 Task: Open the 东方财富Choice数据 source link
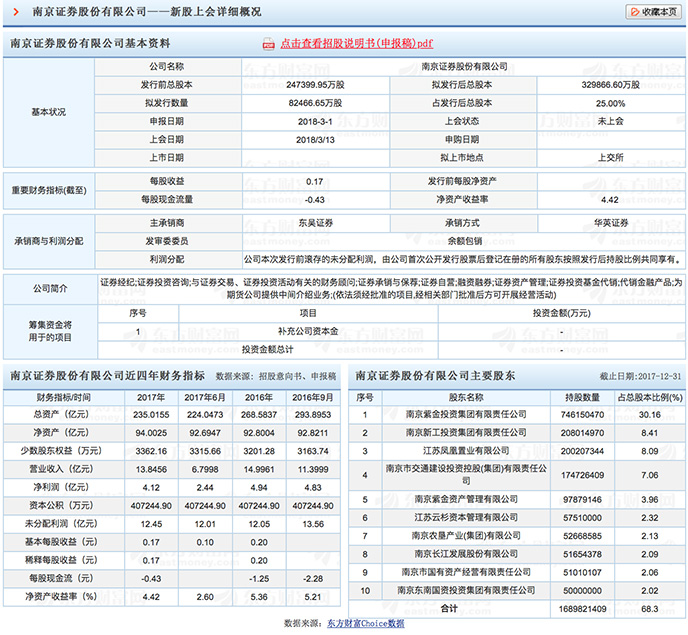[x=366, y=623]
